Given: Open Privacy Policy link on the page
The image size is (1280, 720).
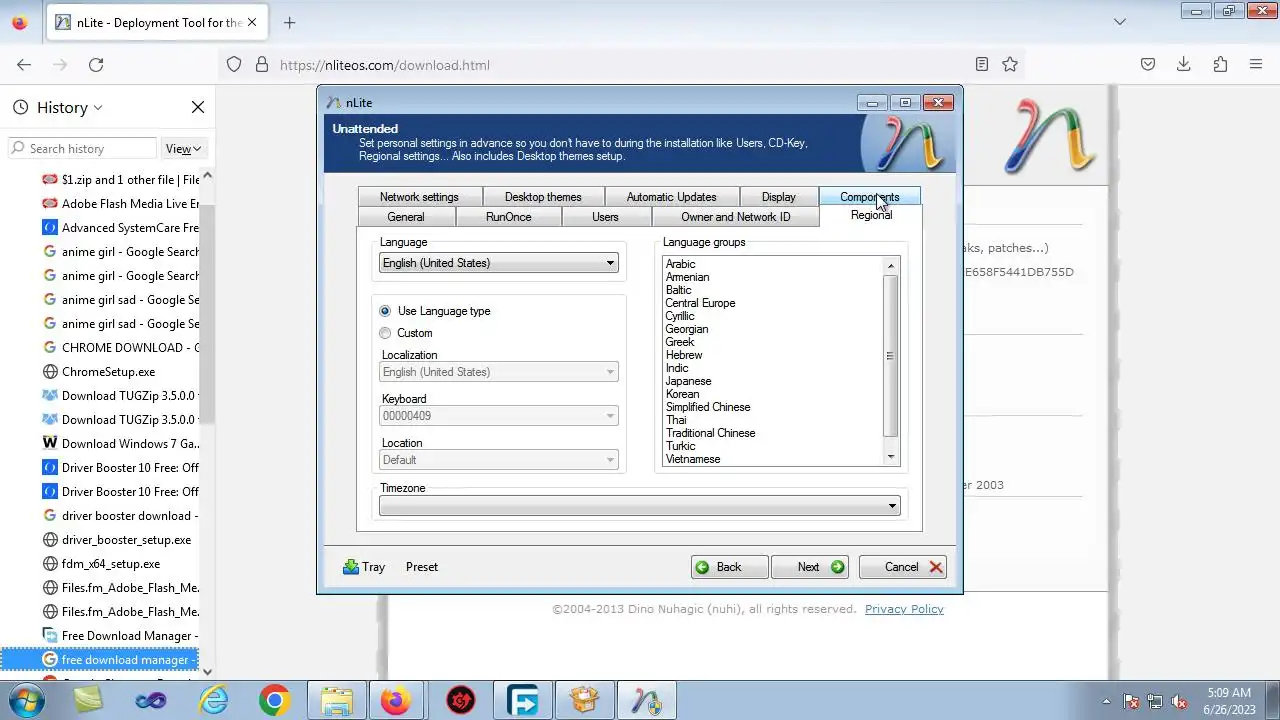Looking at the screenshot, I should point(904,609).
